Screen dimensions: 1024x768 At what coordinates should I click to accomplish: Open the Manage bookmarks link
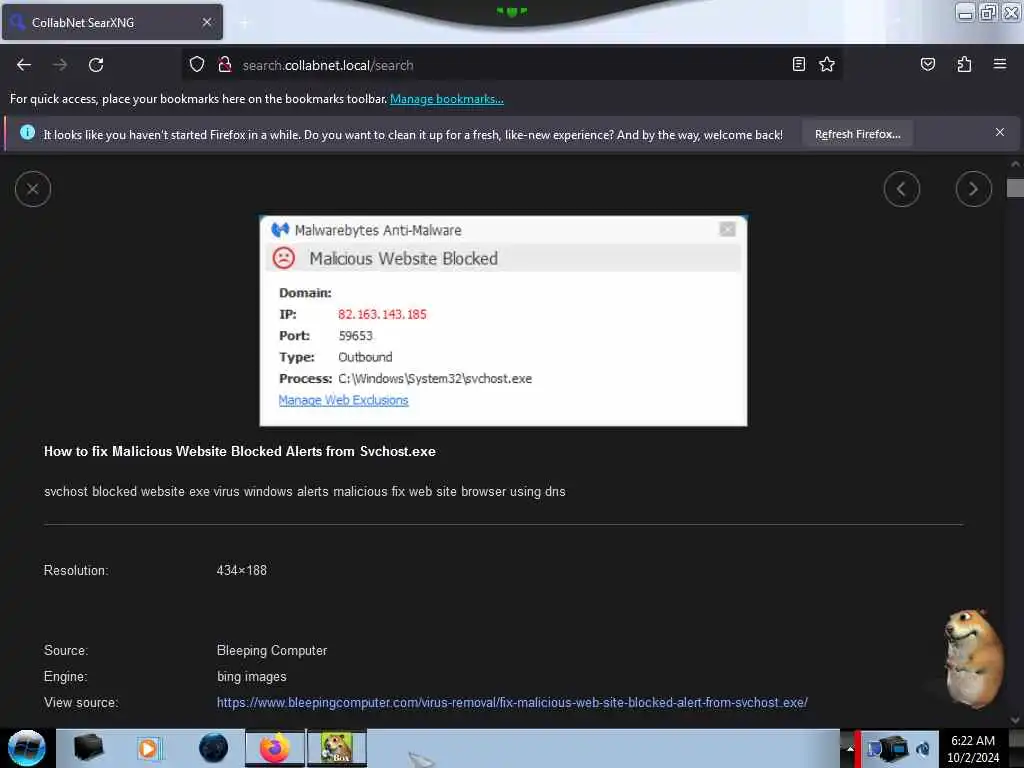(447, 99)
